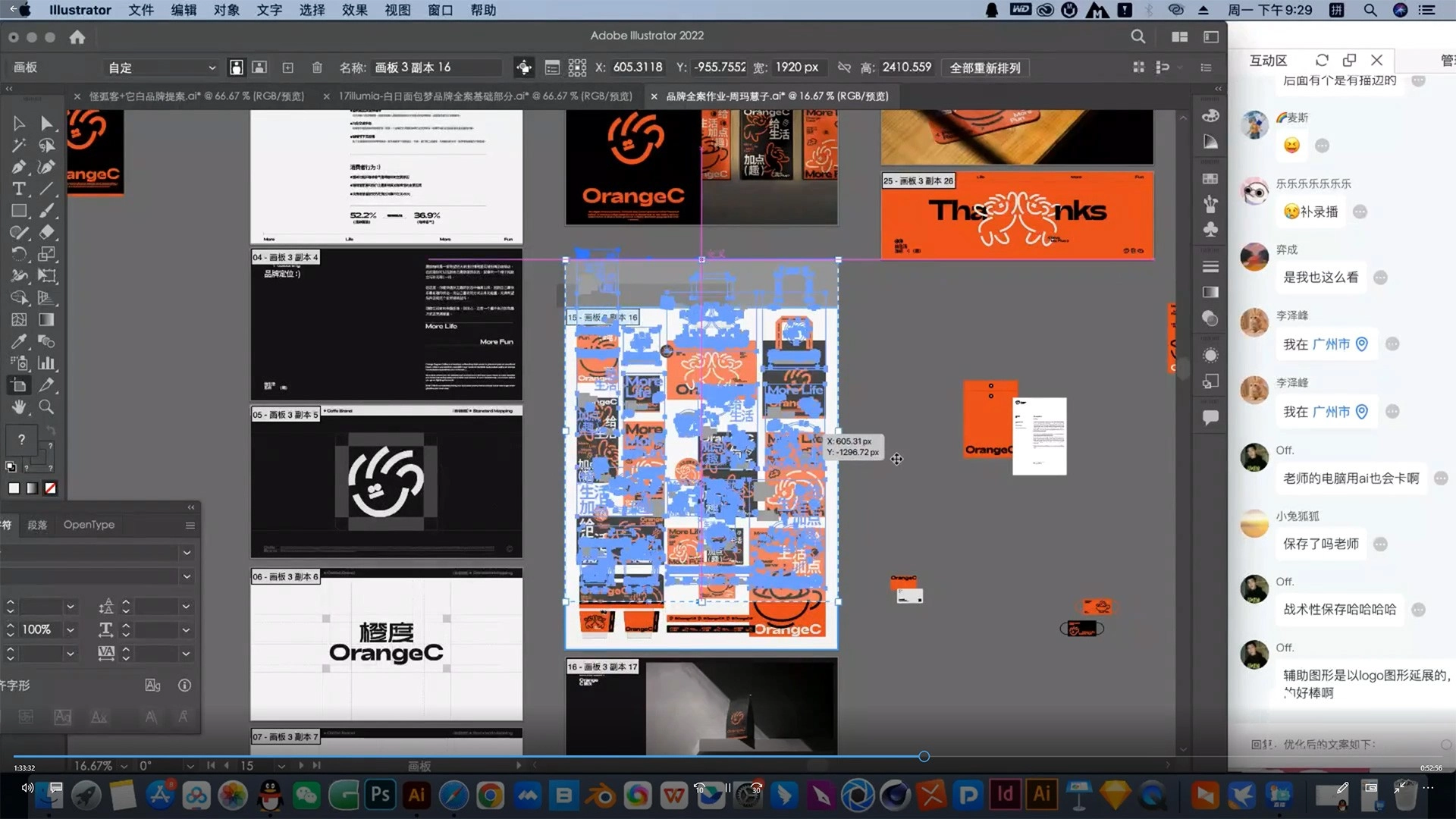
Task: Select the Hand tool
Action: coord(18,407)
